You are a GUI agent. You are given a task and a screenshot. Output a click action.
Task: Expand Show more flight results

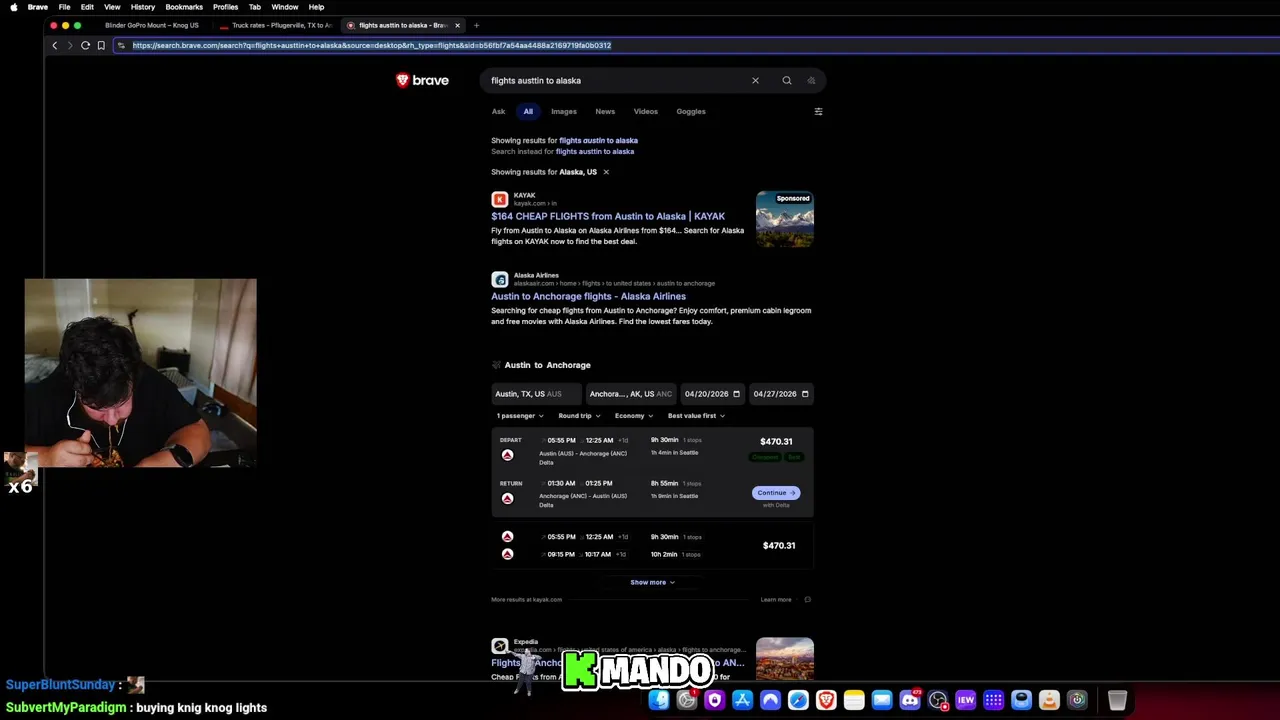click(652, 582)
